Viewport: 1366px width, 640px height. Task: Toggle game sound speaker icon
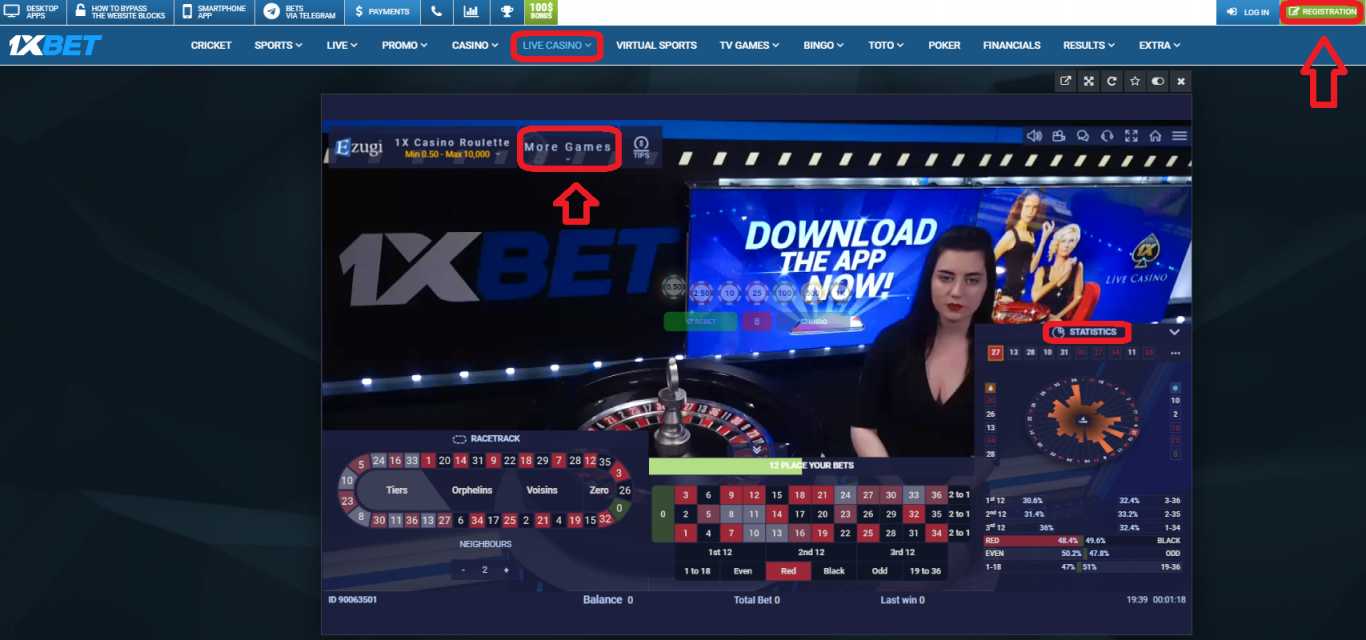point(1034,136)
